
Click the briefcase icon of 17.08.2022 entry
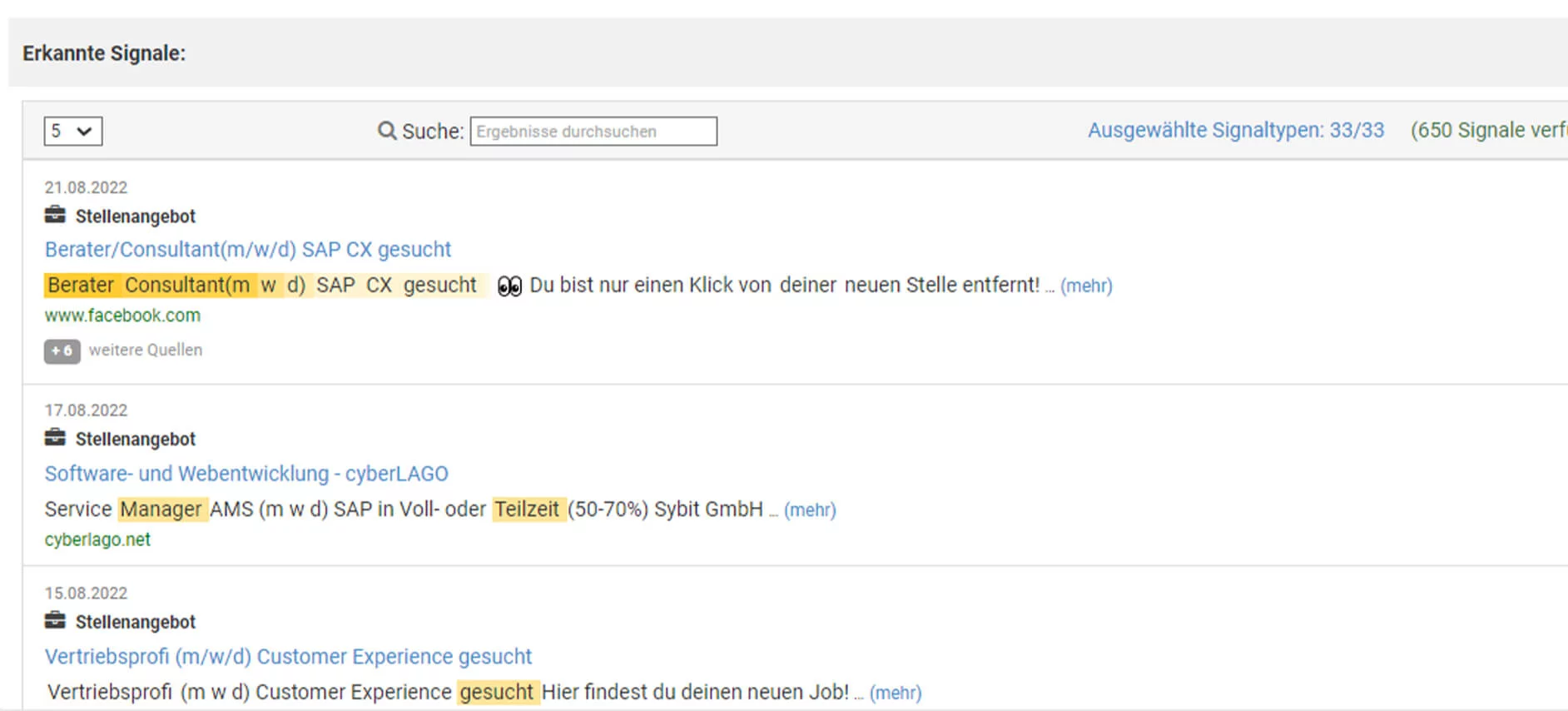(55, 438)
